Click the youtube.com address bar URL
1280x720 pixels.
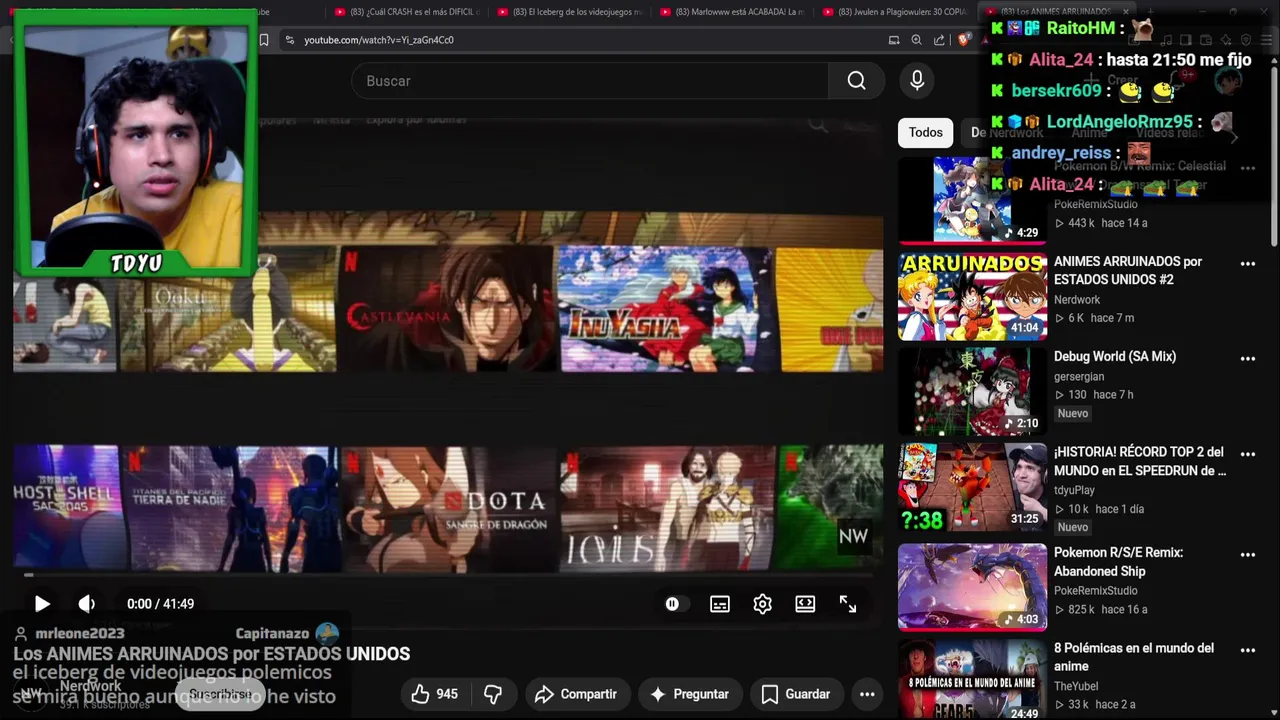(x=379, y=40)
